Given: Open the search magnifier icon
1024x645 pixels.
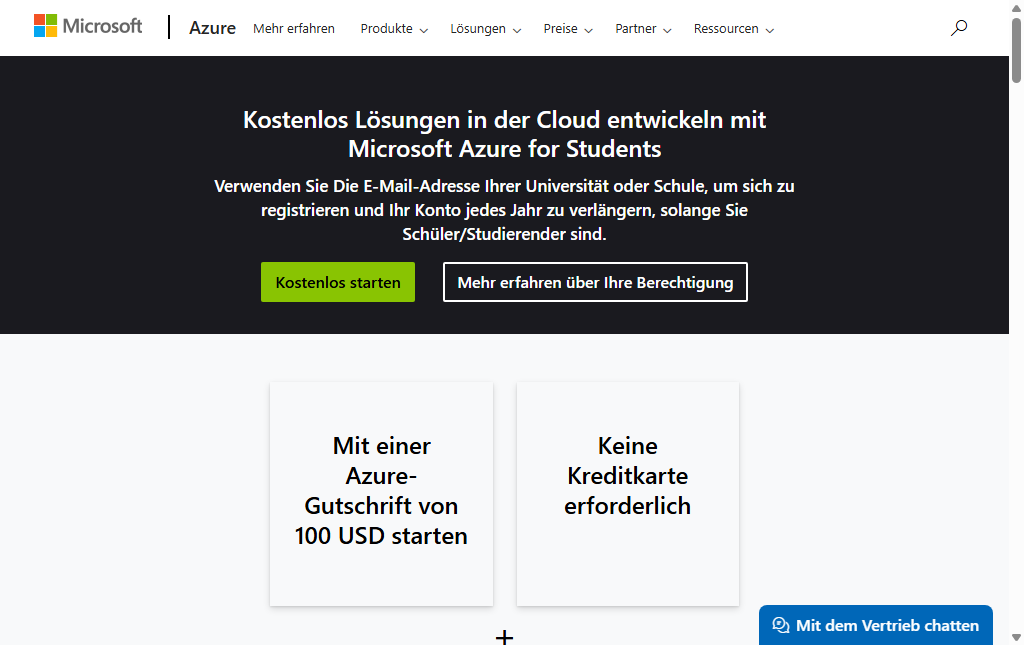Looking at the screenshot, I should (959, 27).
